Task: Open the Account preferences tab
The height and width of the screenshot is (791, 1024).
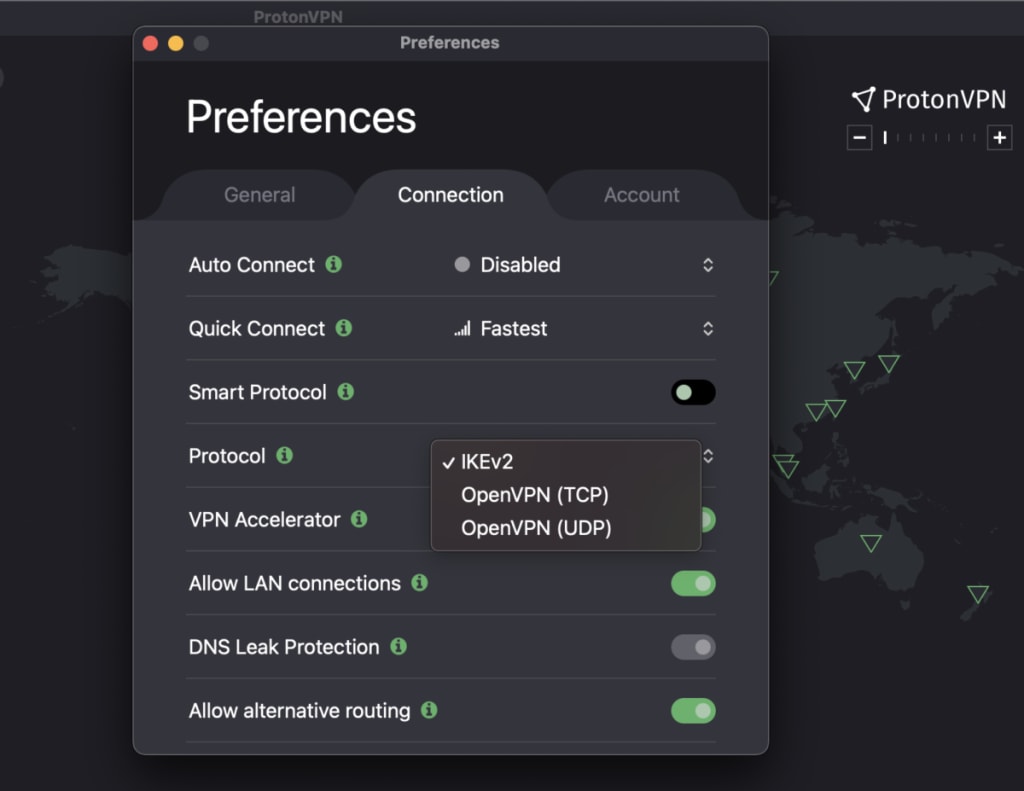Action: coord(641,195)
